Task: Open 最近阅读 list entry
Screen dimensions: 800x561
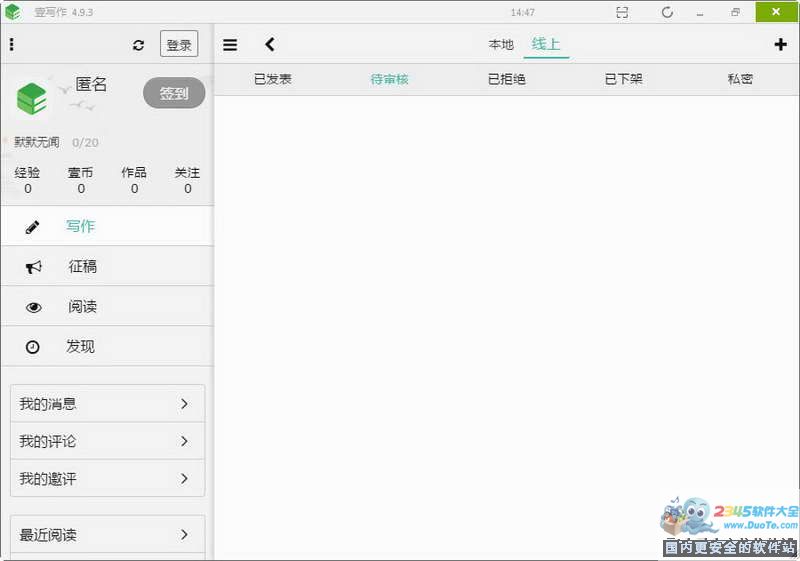Action: tap(108, 534)
